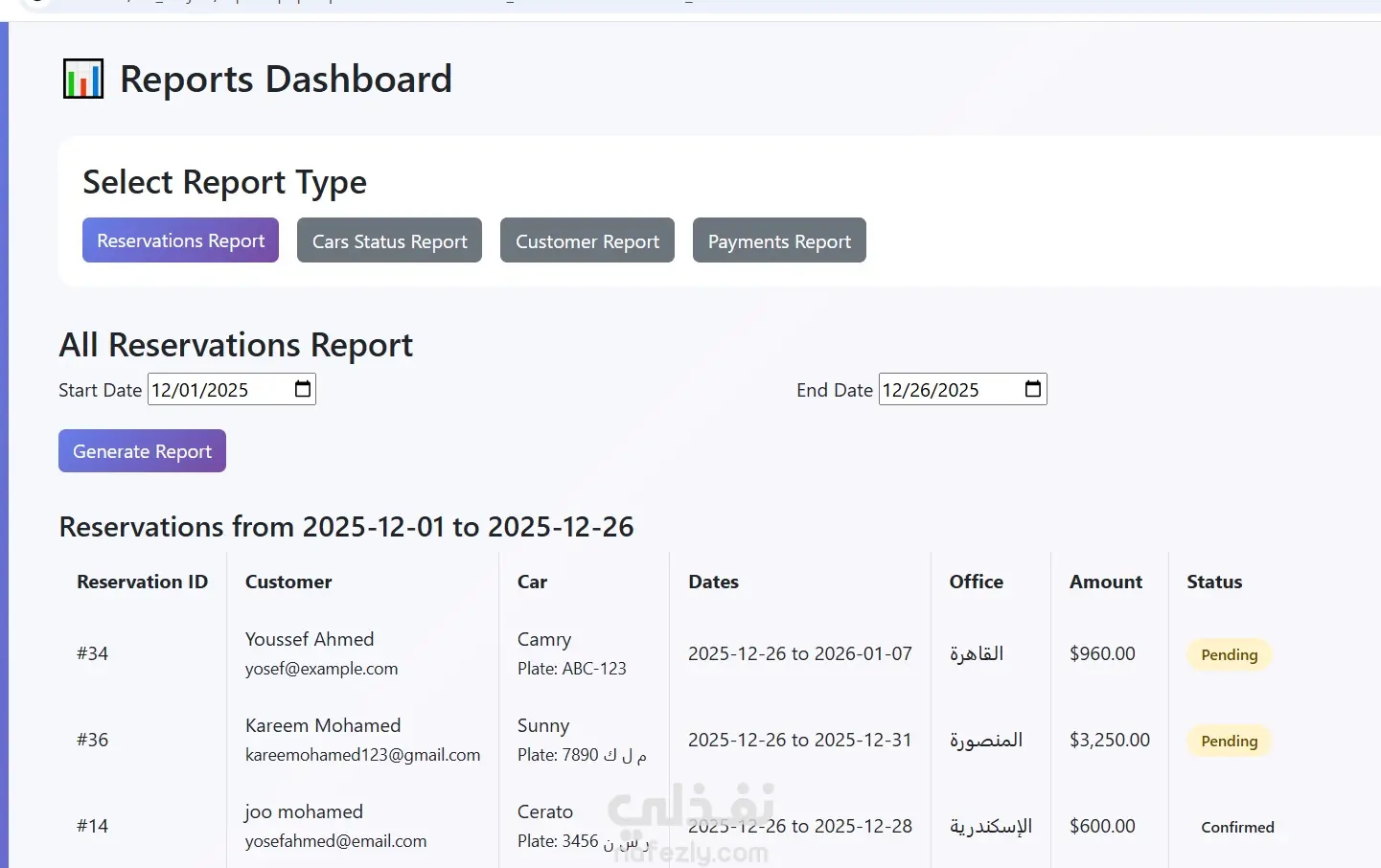The height and width of the screenshot is (868, 1381).
Task: Open the Start Date calendar picker icon
Action: [x=303, y=389]
